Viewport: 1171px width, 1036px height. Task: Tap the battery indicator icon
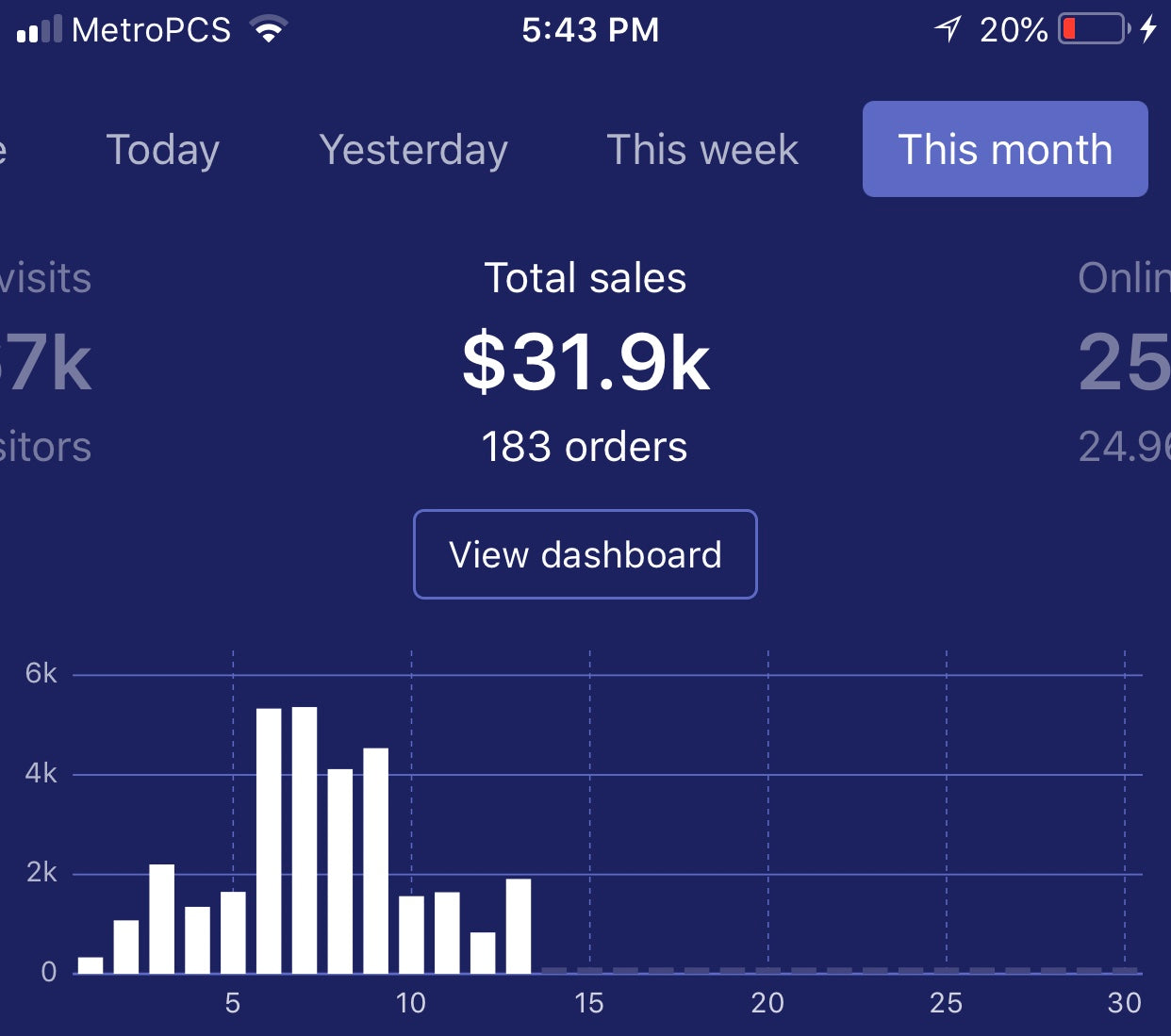pos(1094,29)
